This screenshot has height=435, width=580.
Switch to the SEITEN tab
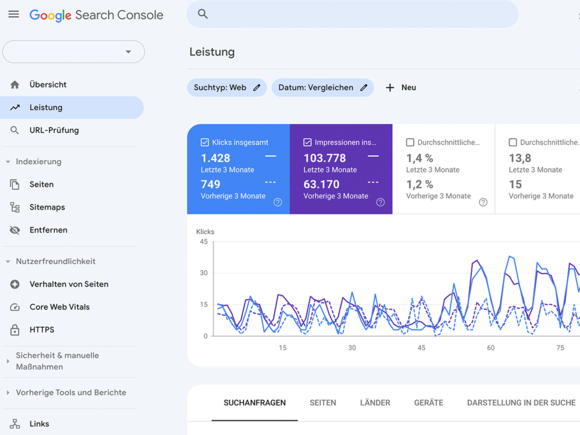tap(323, 403)
